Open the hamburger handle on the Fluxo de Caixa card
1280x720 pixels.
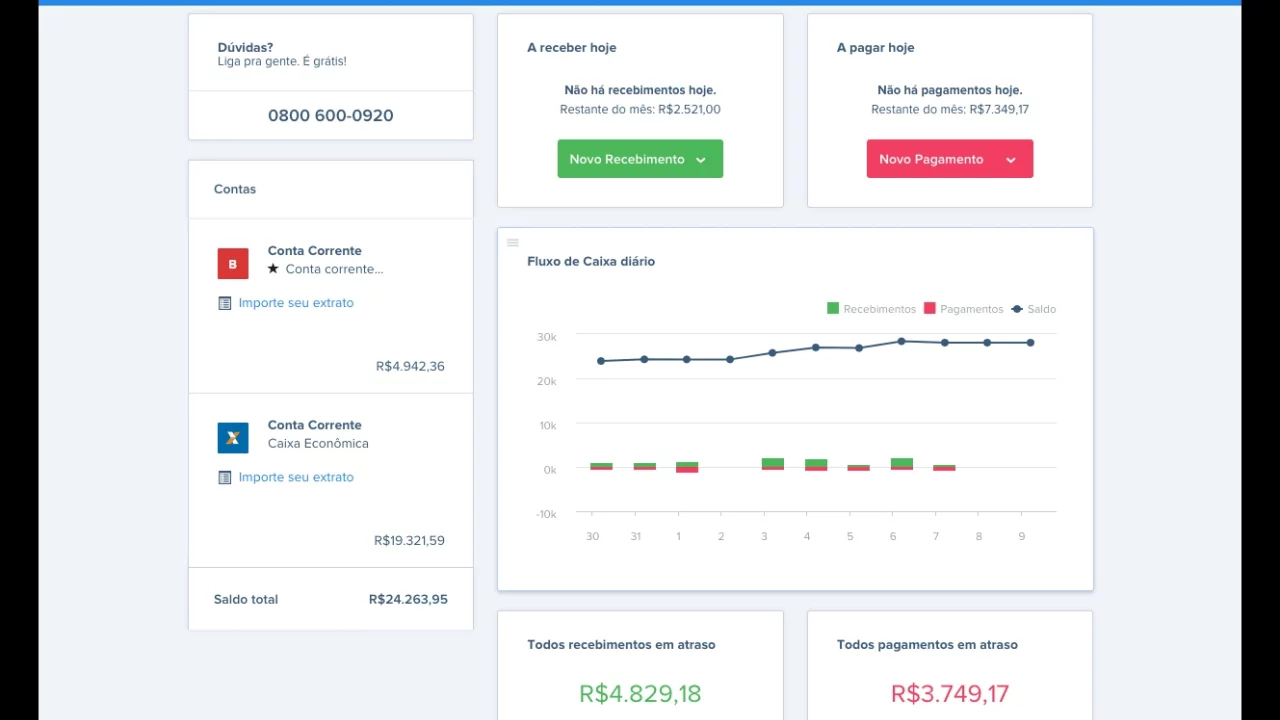(x=513, y=243)
